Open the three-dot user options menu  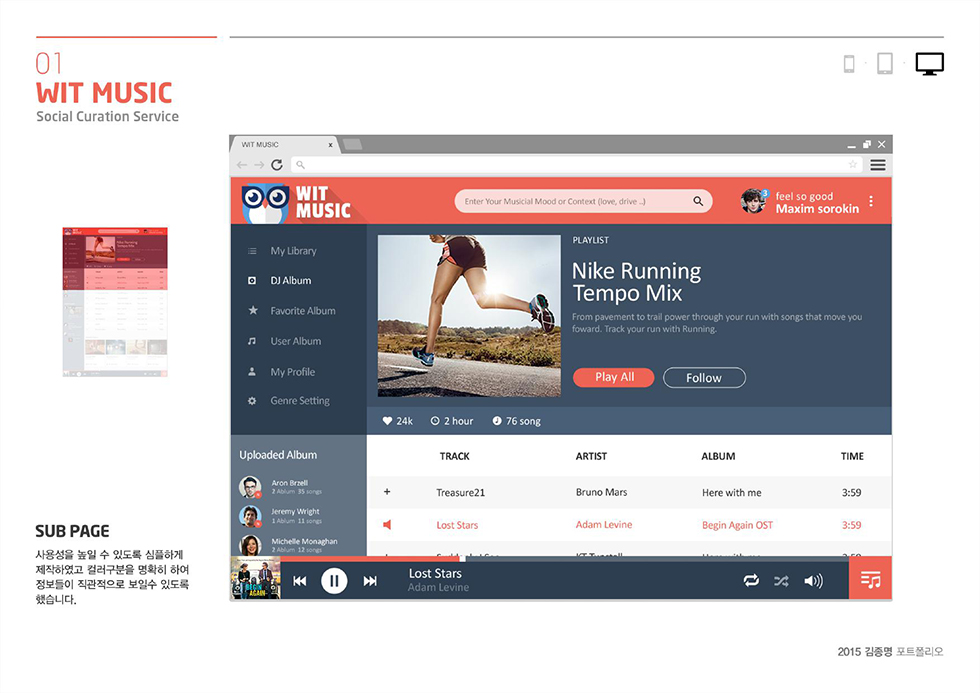tap(871, 201)
